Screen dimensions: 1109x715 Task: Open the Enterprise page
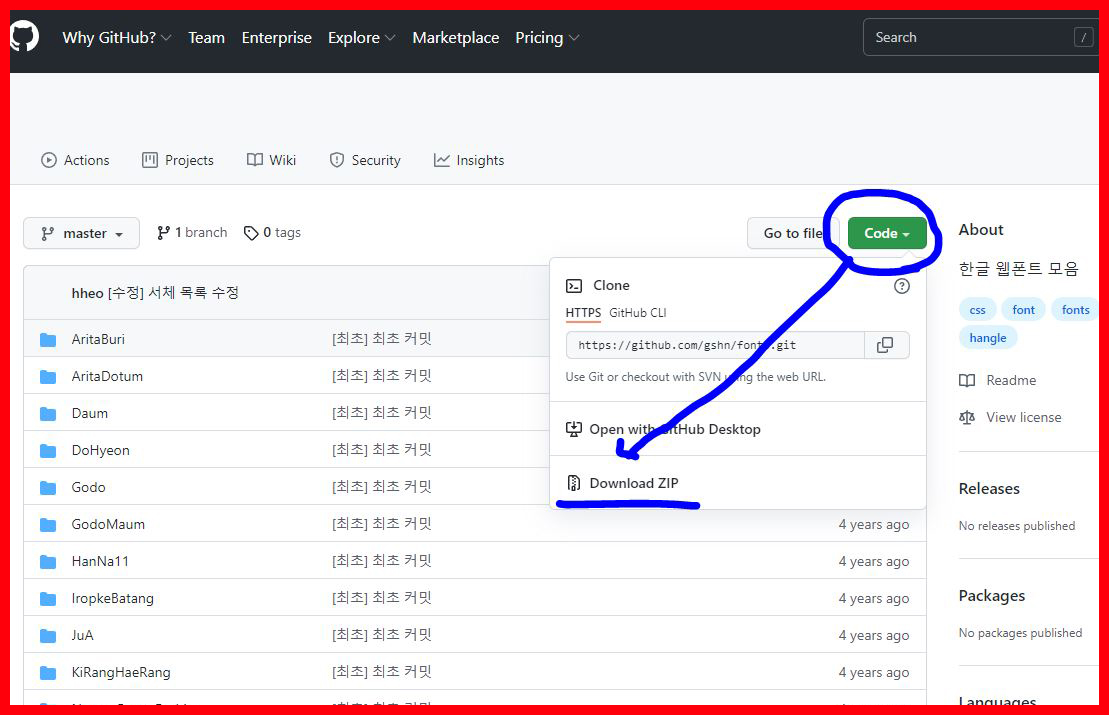click(x=277, y=37)
